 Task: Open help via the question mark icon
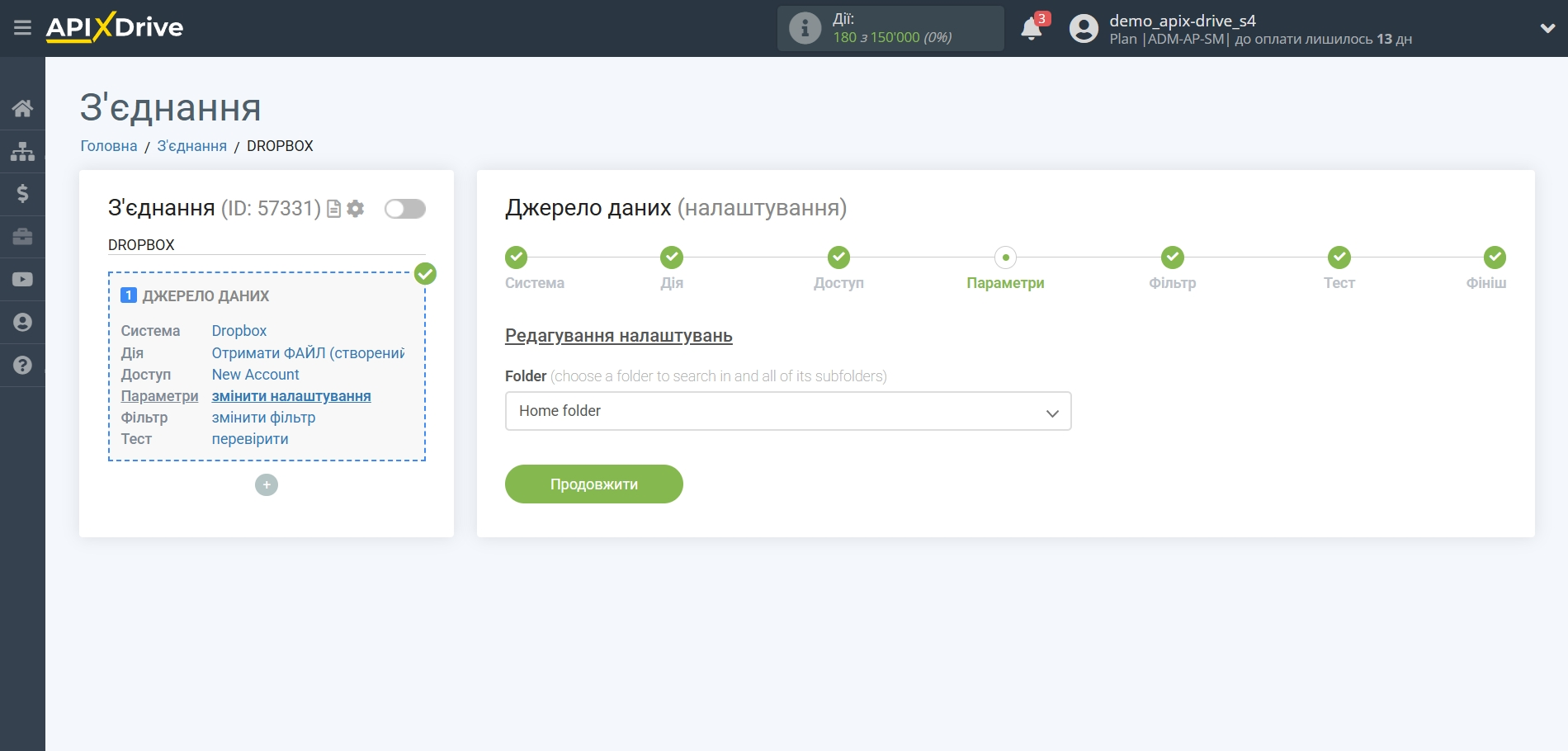[22, 364]
